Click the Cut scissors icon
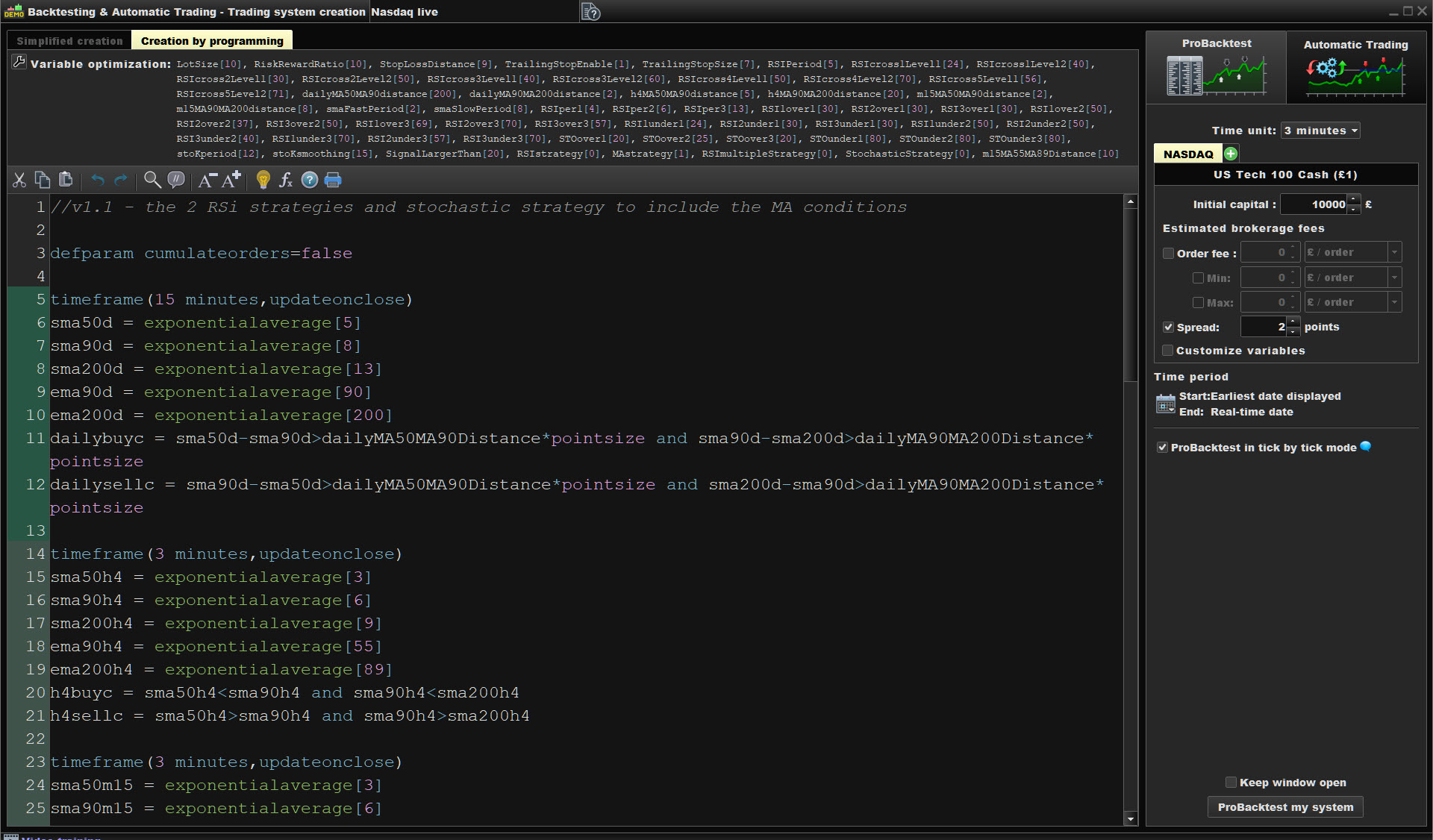Image resolution: width=1433 pixels, height=840 pixels. (19, 180)
